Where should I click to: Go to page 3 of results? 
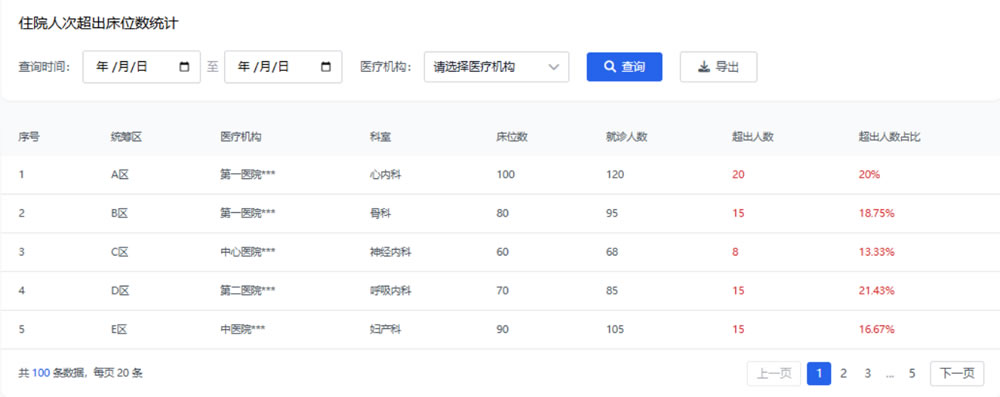pos(867,373)
